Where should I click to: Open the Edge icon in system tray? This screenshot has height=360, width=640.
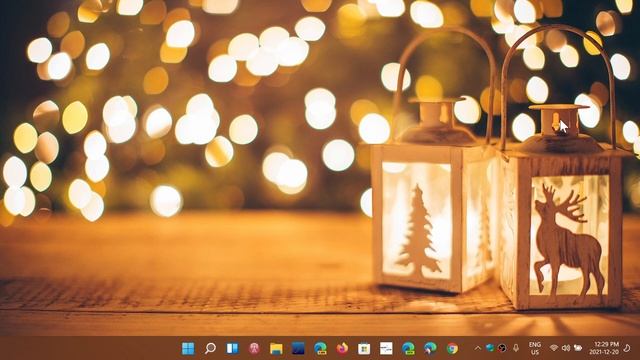click(x=490, y=348)
